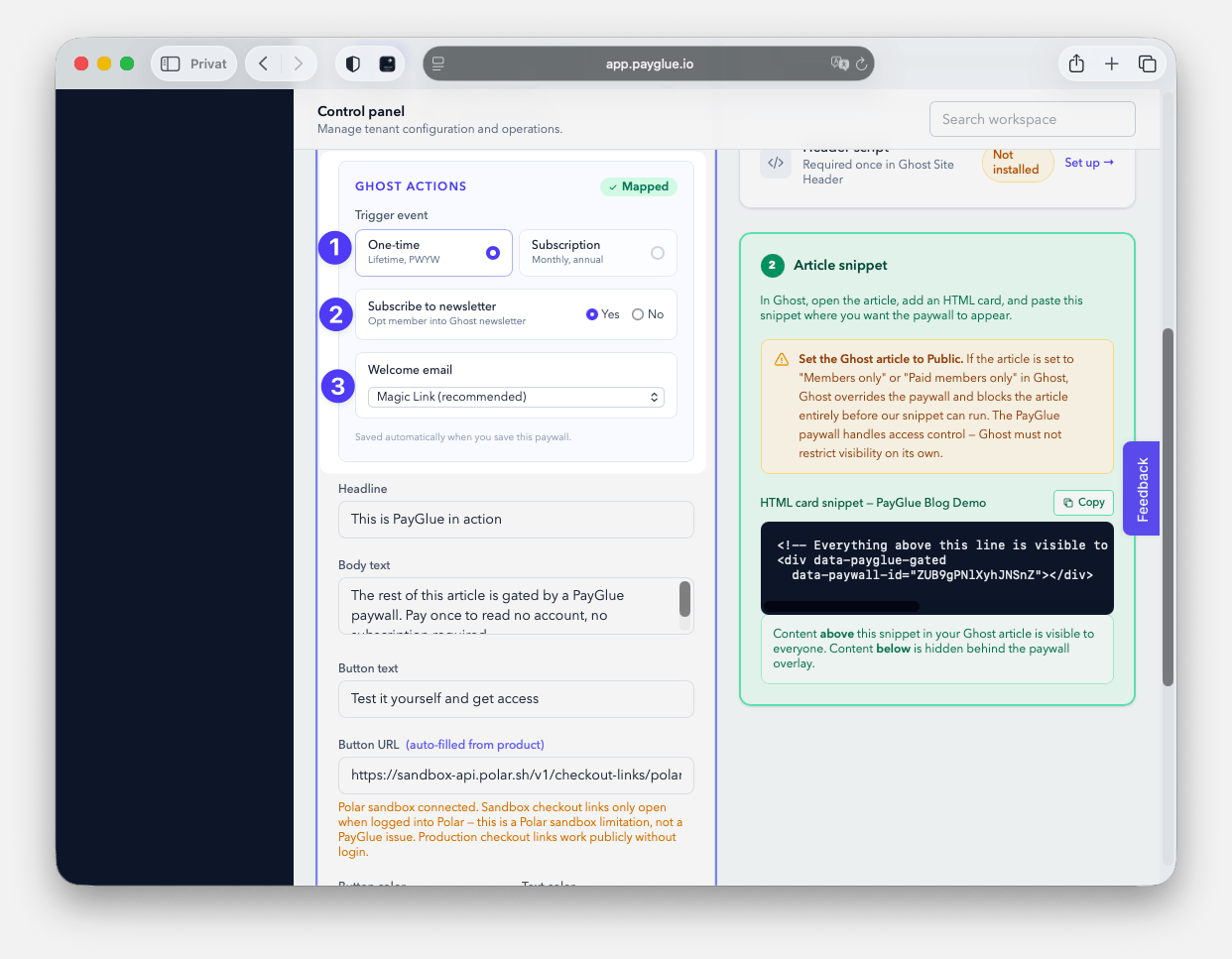Go back with the Safari back arrow
1232x959 pixels.
[x=263, y=63]
